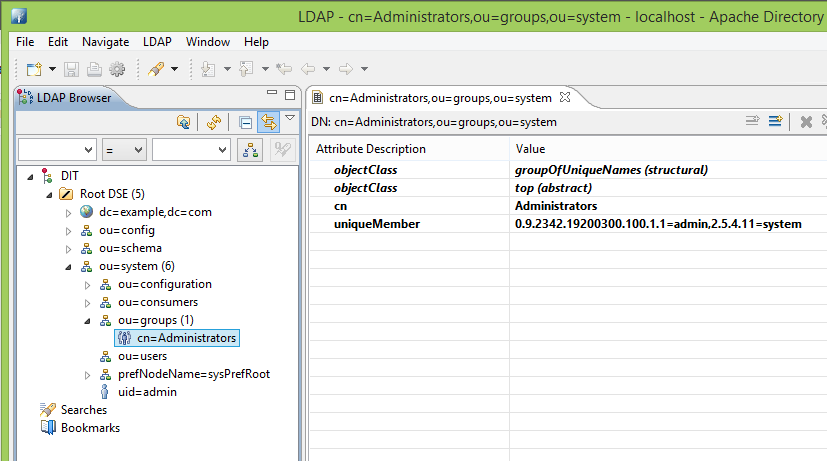
Task: Open the quick search operator combo box
Action: coord(124,150)
